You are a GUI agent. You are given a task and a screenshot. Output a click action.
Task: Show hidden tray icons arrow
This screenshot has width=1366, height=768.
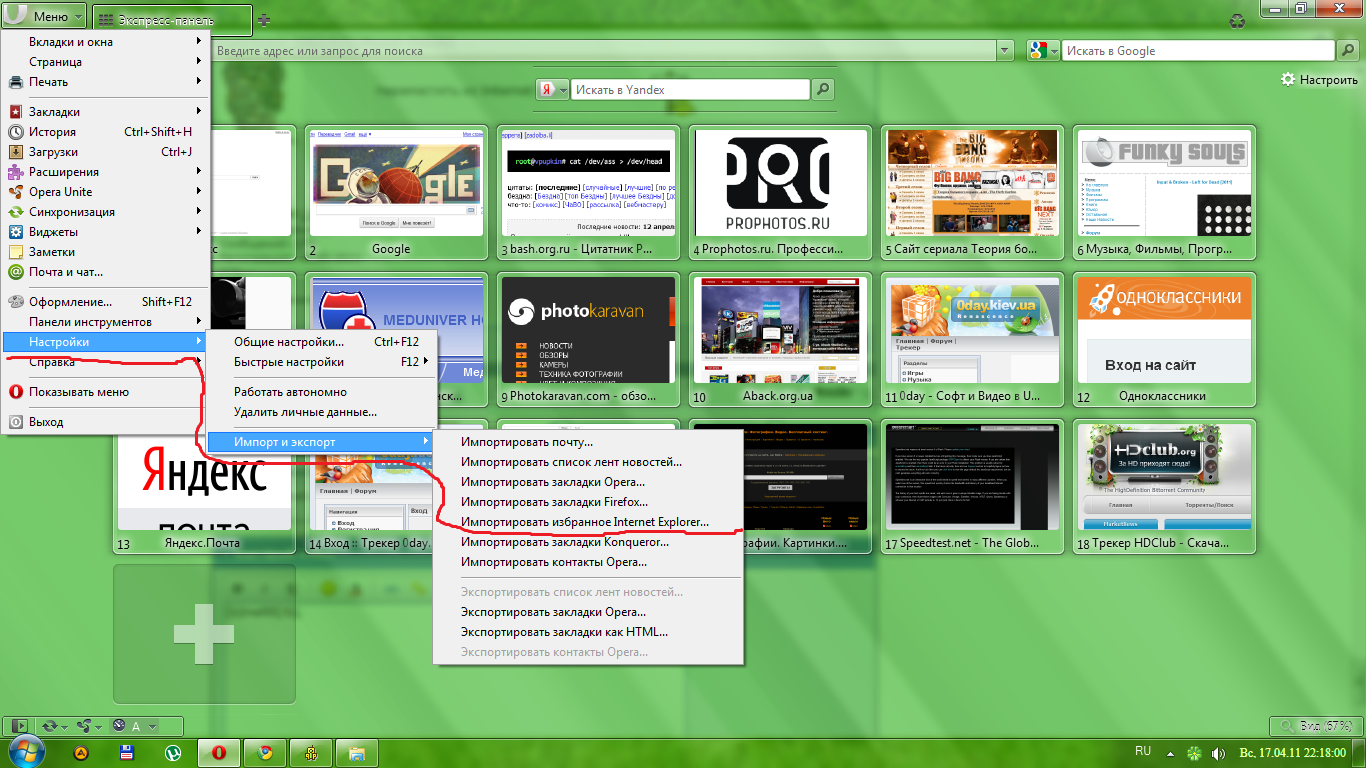point(1168,752)
